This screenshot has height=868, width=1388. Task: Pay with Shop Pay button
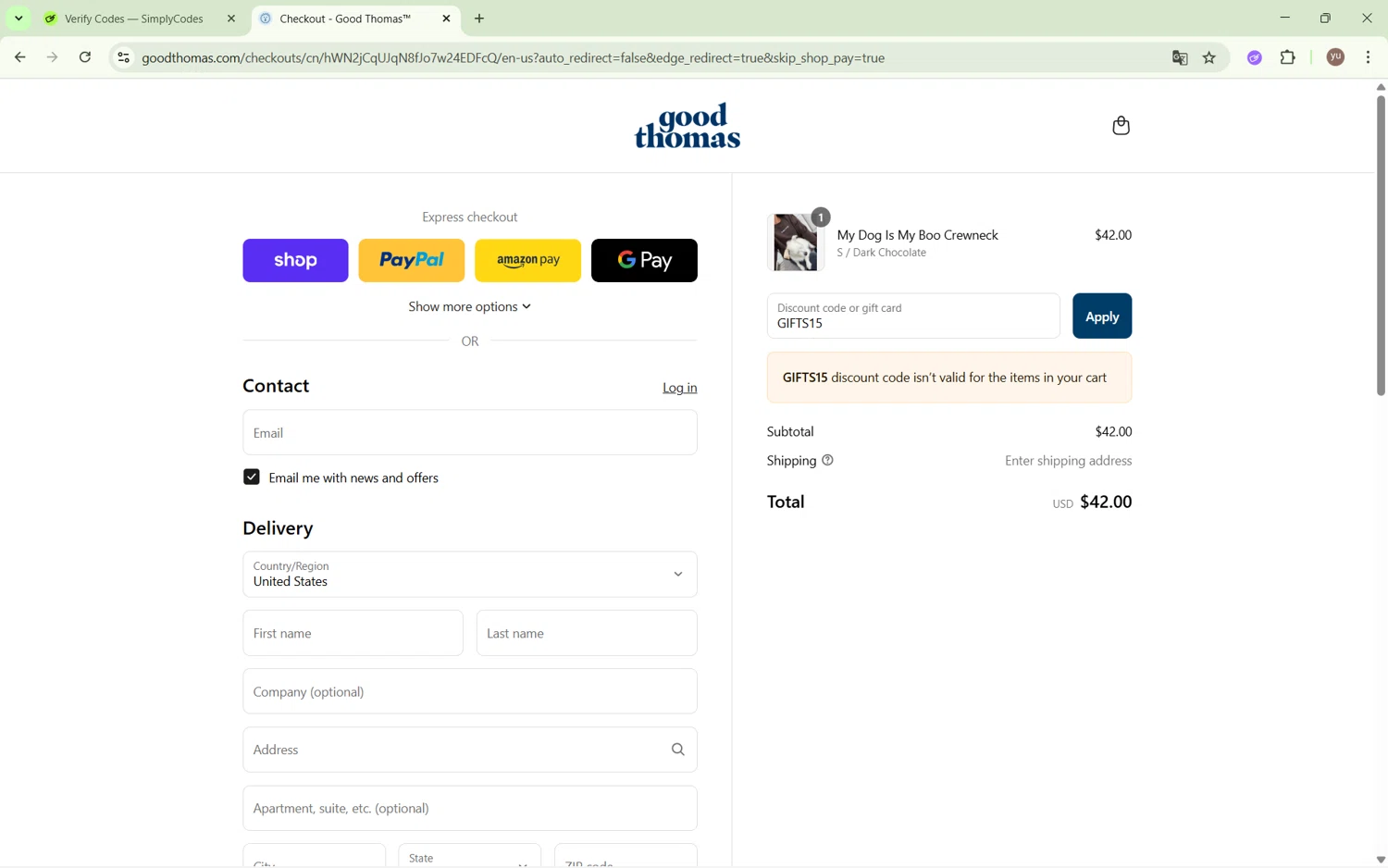[x=295, y=260]
